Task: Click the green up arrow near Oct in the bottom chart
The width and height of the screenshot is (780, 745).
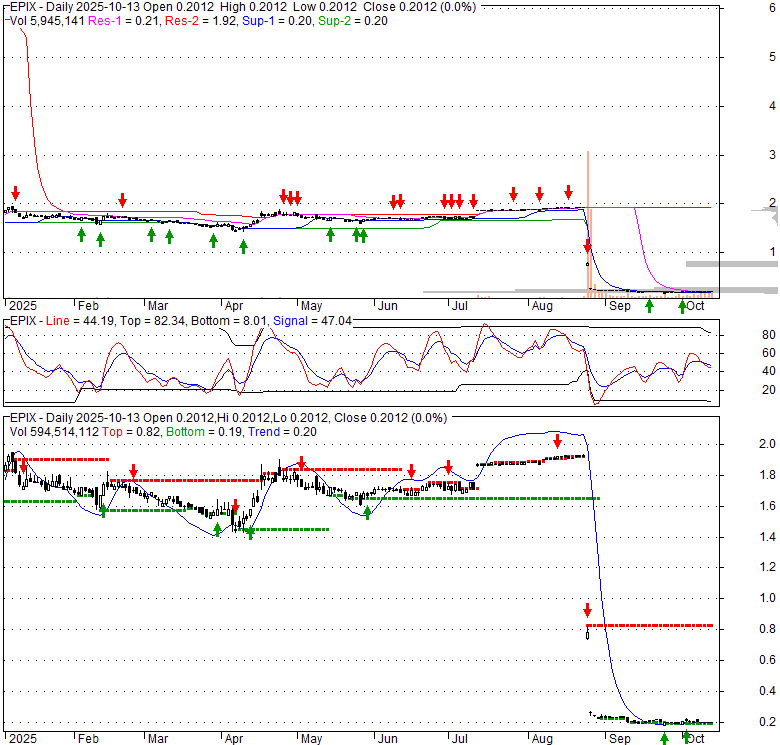Action: (686, 738)
